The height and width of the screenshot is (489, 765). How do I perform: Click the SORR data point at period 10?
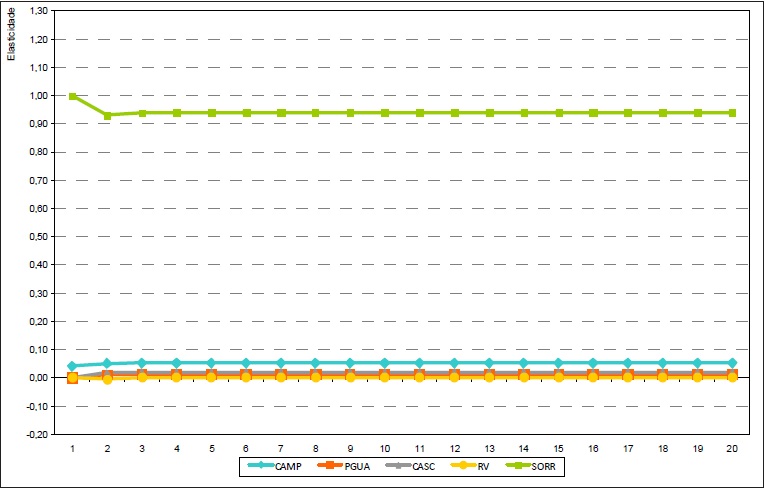385,113
